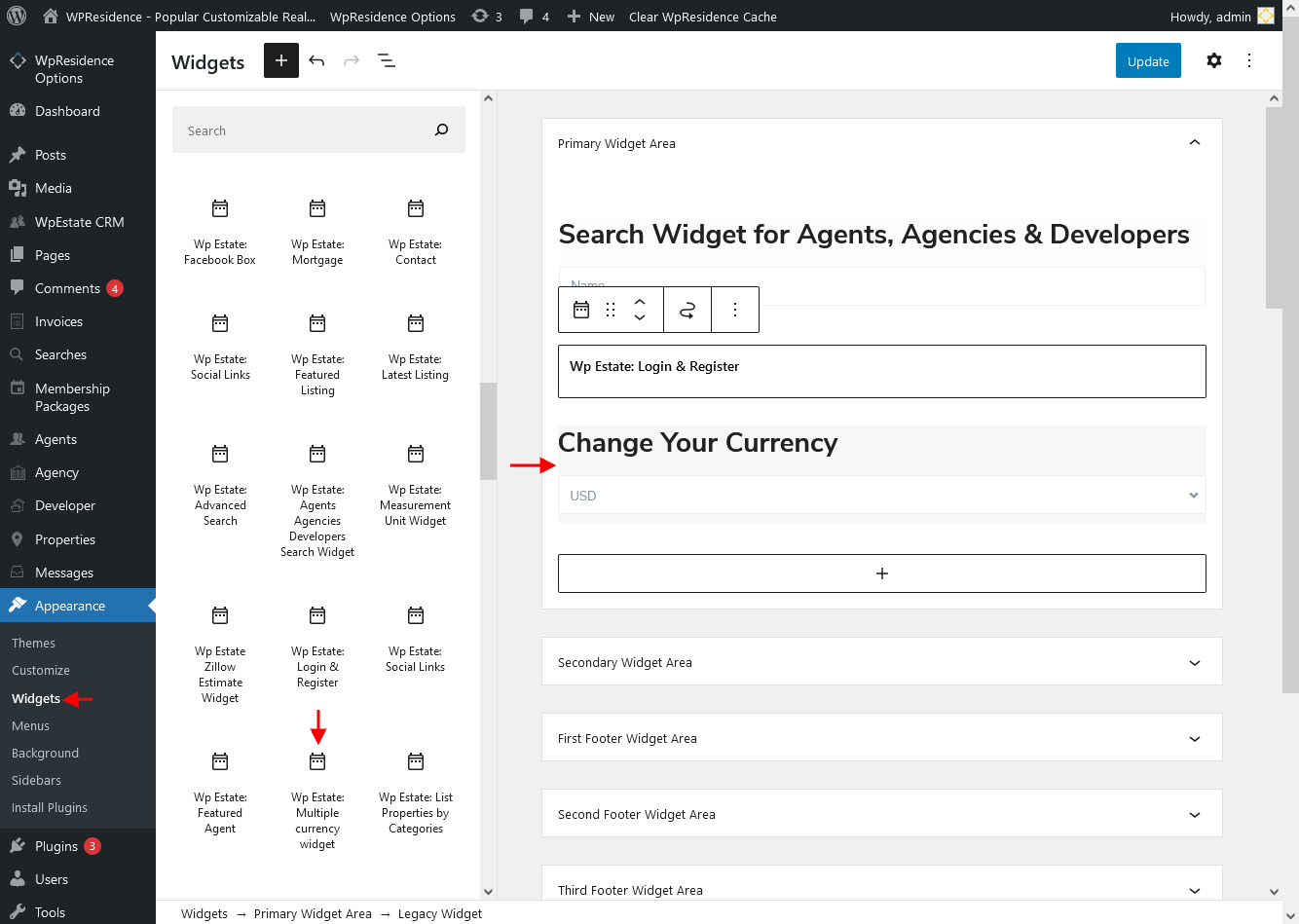Open the USD currency dropdown
The width and height of the screenshot is (1299, 924).
coord(882,495)
